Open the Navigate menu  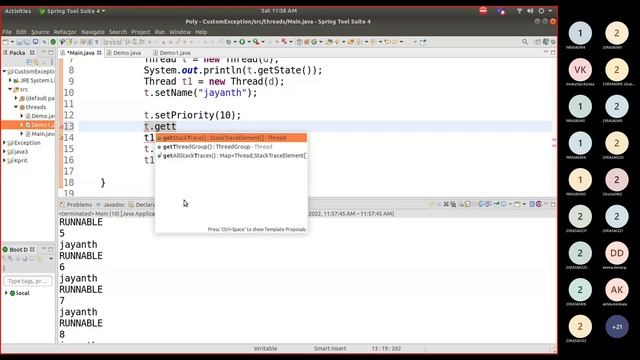93,32
